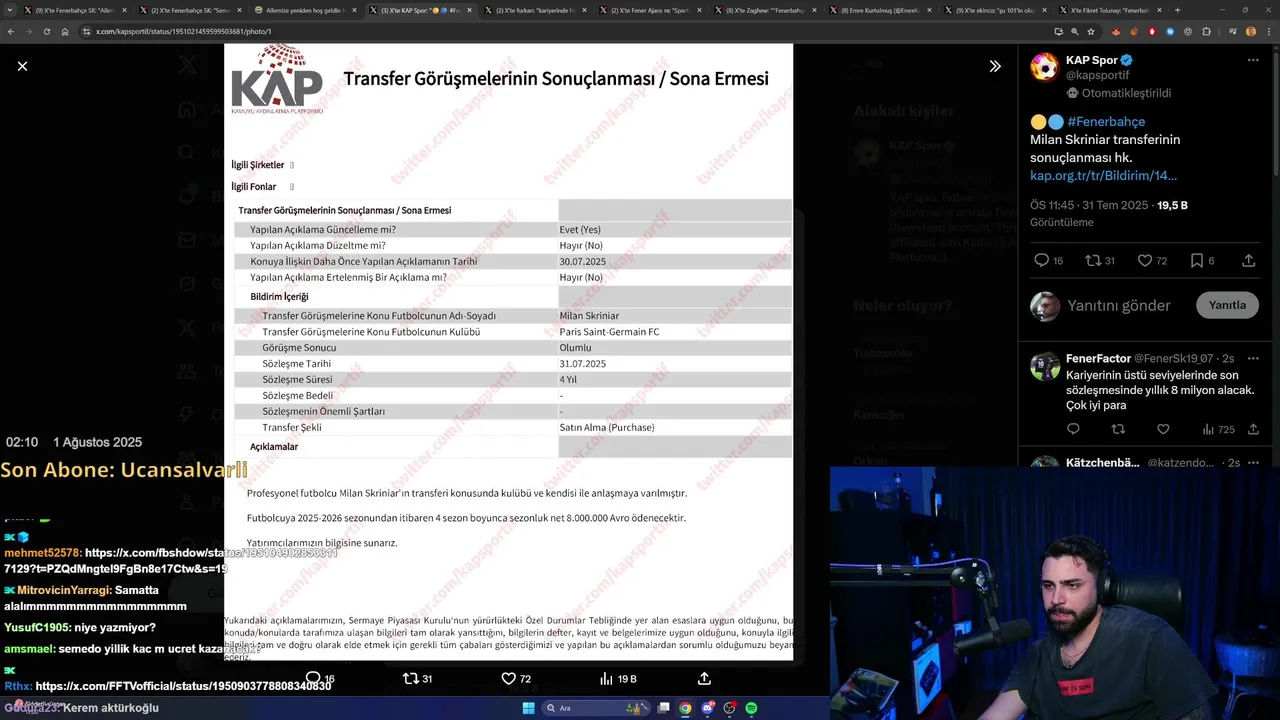Image resolution: width=1280 pixels, height=720 pixels.
Task: Click the Chrome icon on the taskbar
Action: (x=685, y=708)
